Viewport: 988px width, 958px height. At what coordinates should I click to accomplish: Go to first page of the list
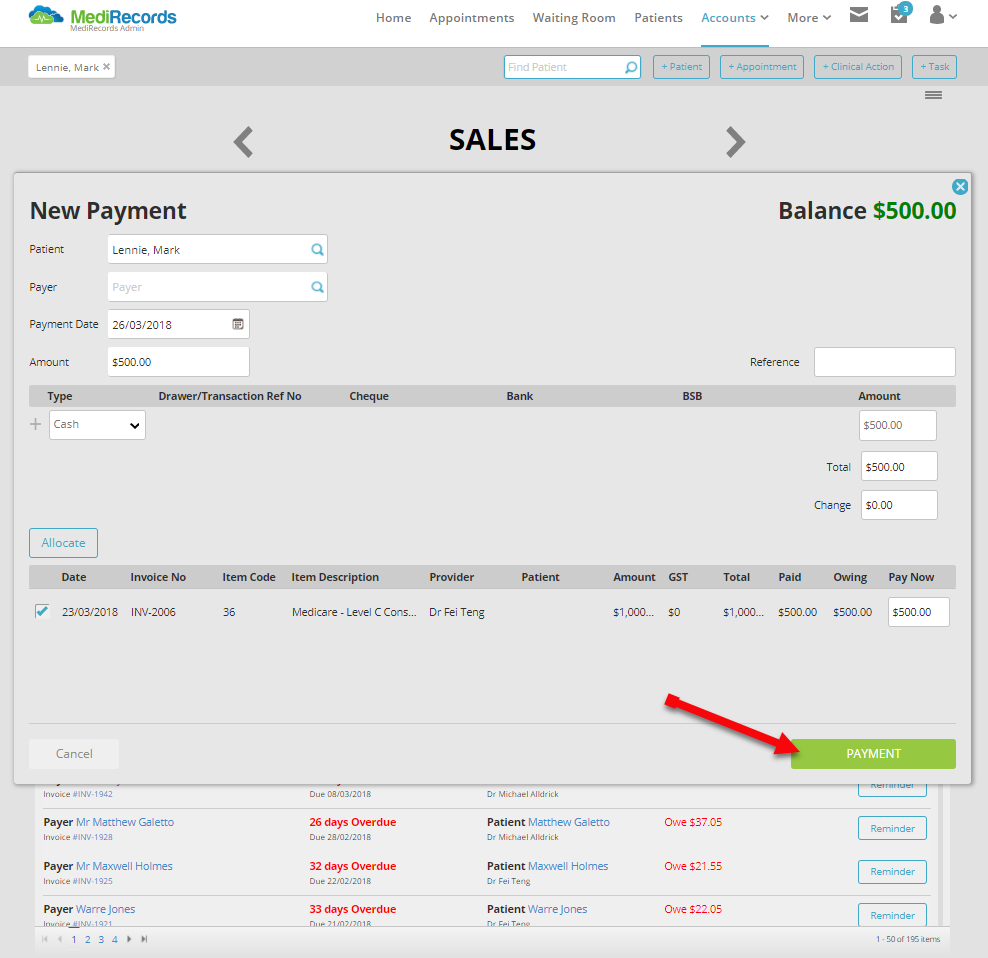point(45,939)
